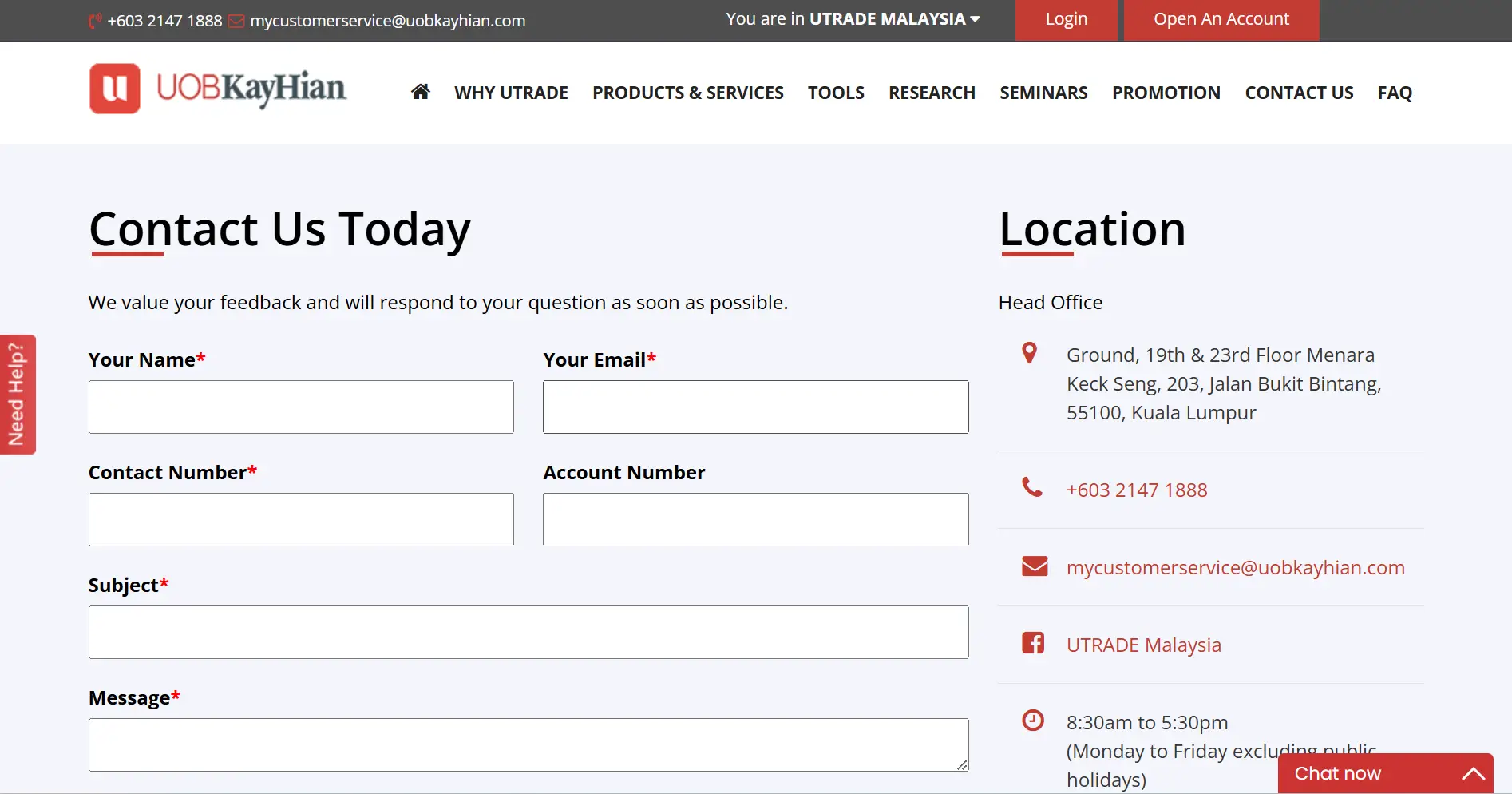Image resolution: width=1512 pixels, height=794 pixels.
Task: Click the Facebook icon in the Location section
Action: [x=1033, y=644]
